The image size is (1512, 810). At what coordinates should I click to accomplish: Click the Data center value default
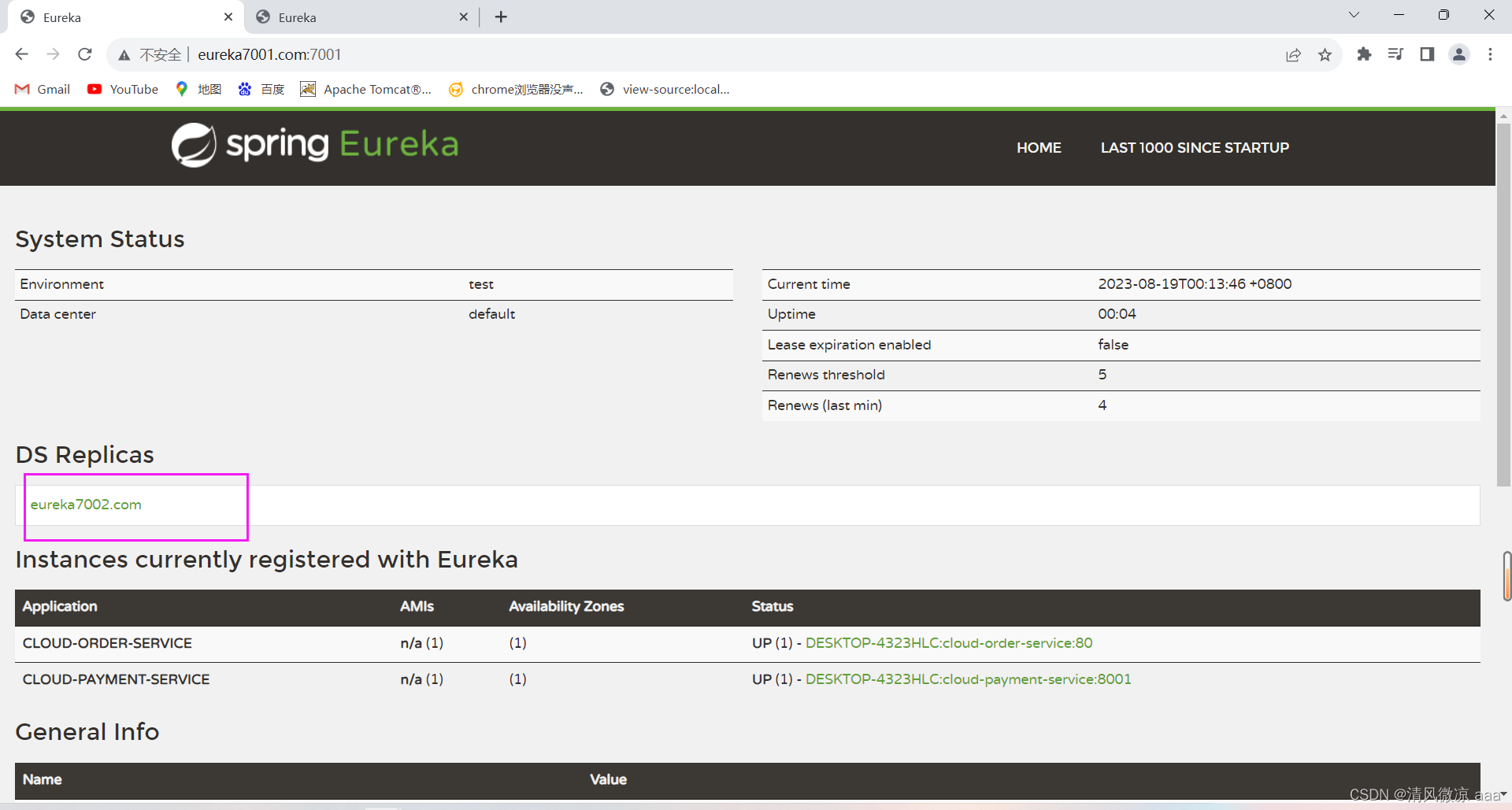[x=491, y=314]
